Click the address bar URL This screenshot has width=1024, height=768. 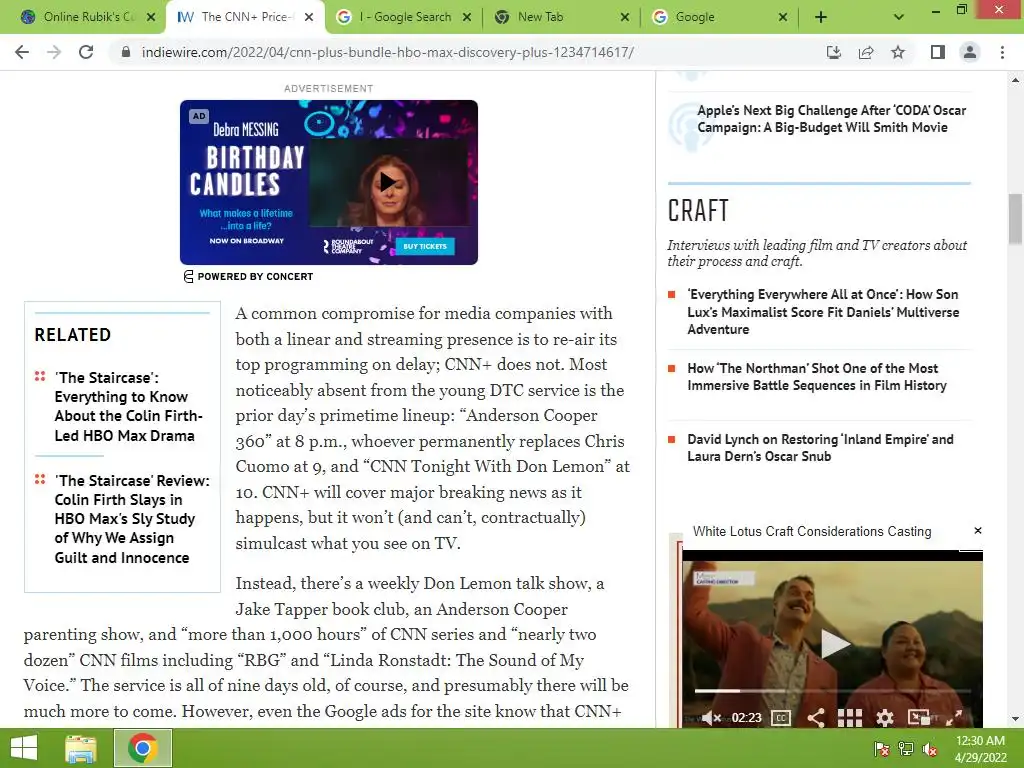[x=387, y=52]
